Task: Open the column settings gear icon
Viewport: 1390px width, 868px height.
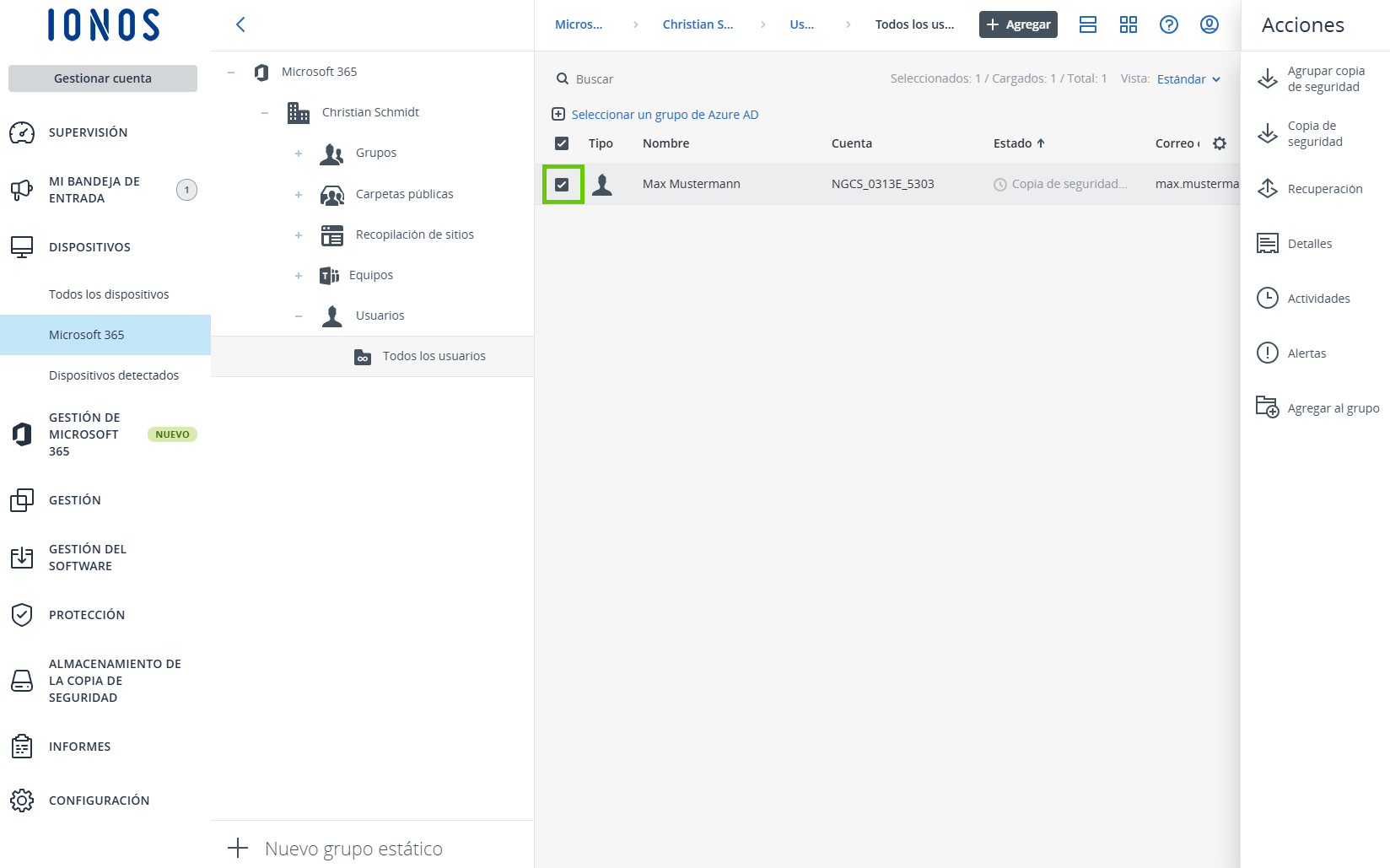Action: coord(1220,143)
